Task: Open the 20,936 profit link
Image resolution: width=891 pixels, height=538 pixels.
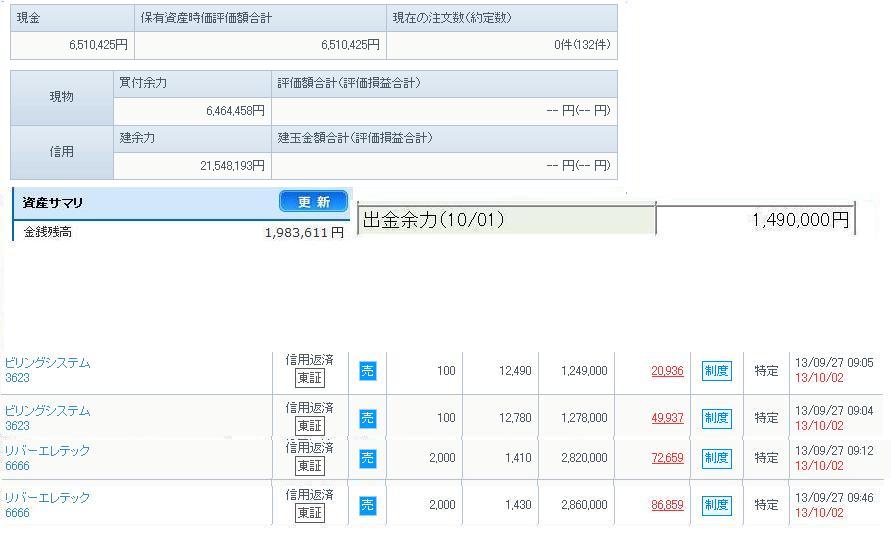Action: [667, 370]
